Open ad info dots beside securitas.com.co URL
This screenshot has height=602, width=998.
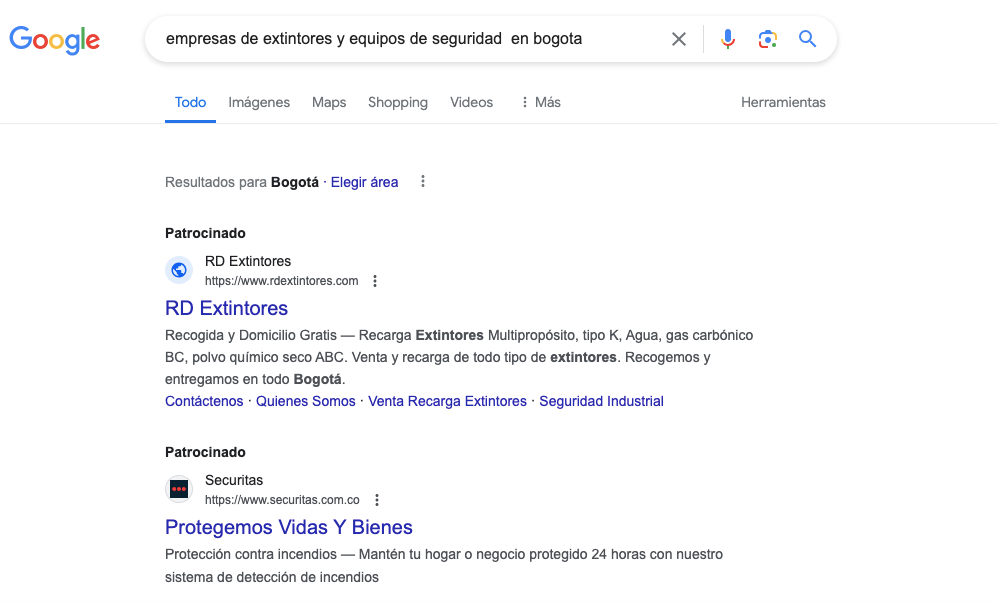[x=377, y=500]
